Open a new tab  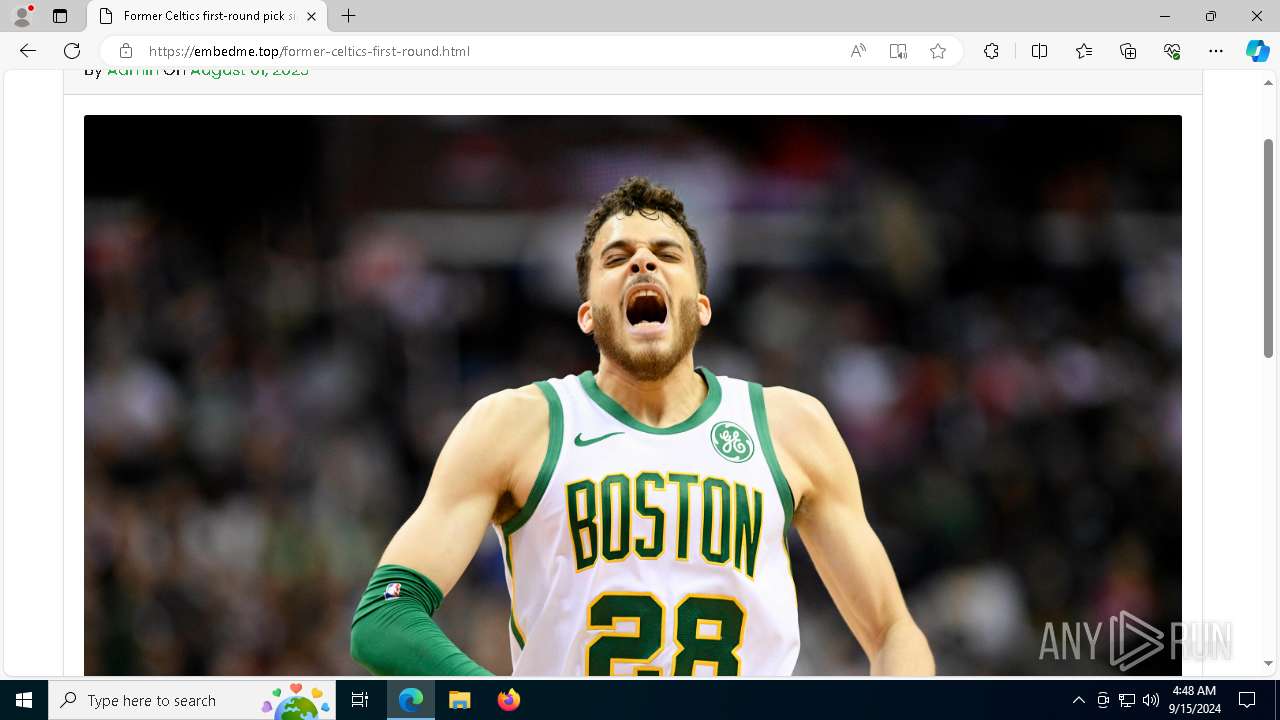348,16
